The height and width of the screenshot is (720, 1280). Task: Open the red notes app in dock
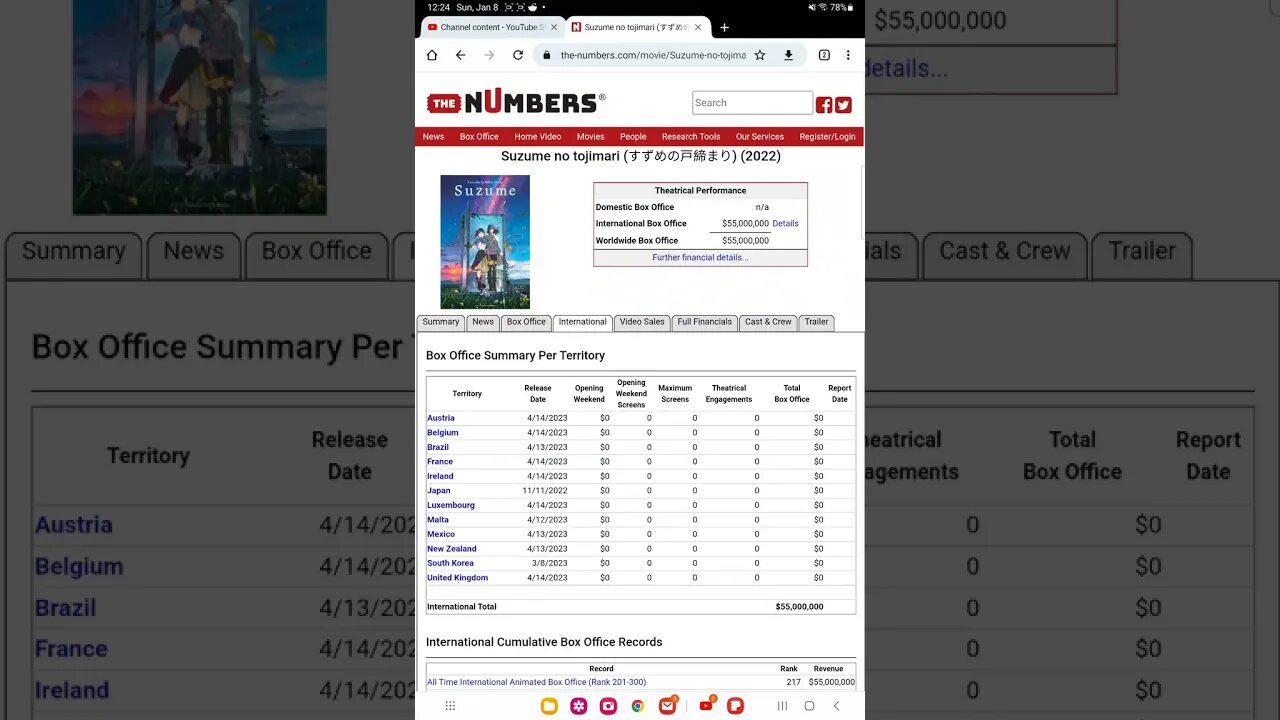735,706
